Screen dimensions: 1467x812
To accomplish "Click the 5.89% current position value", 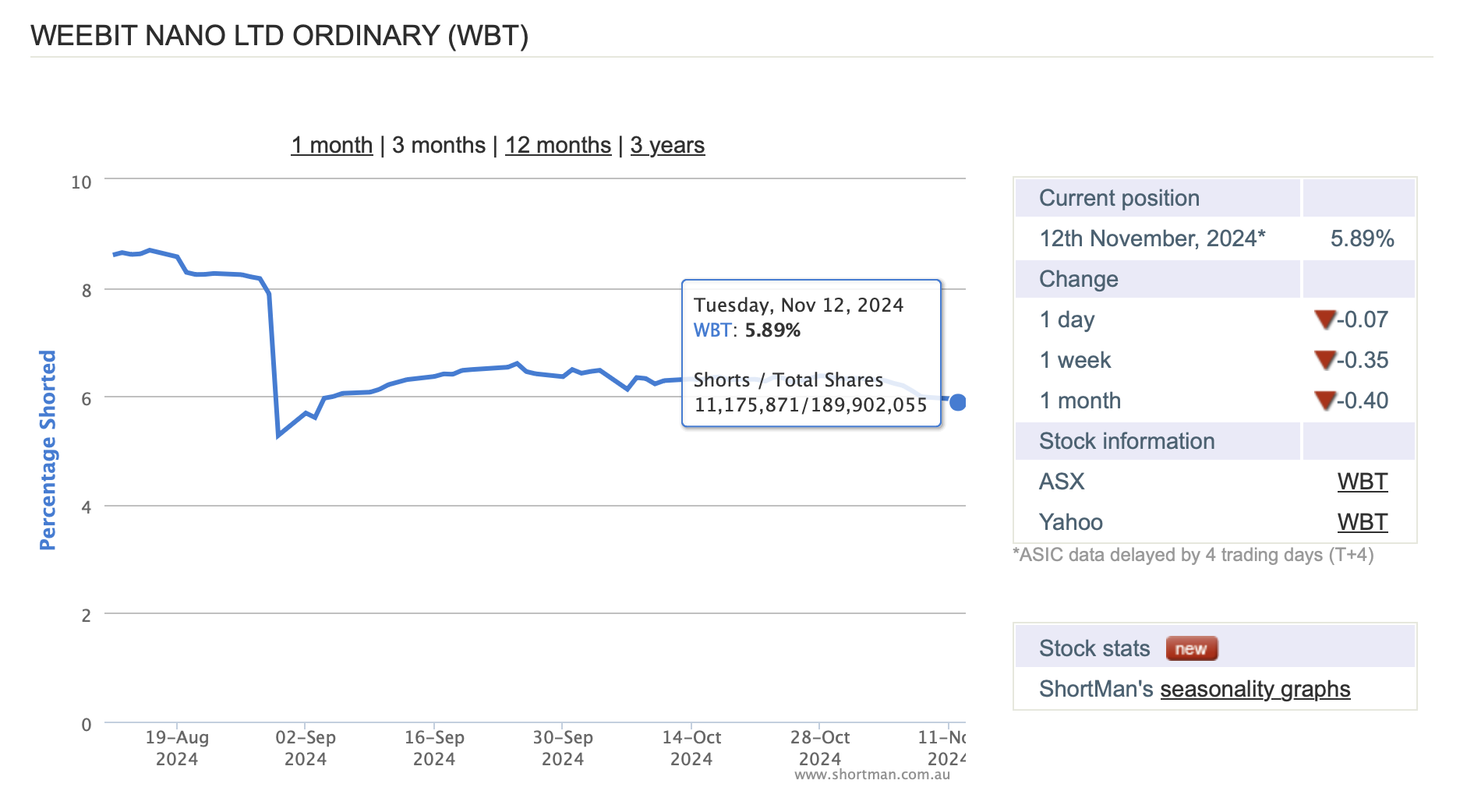I will (x=1362, y=238).
